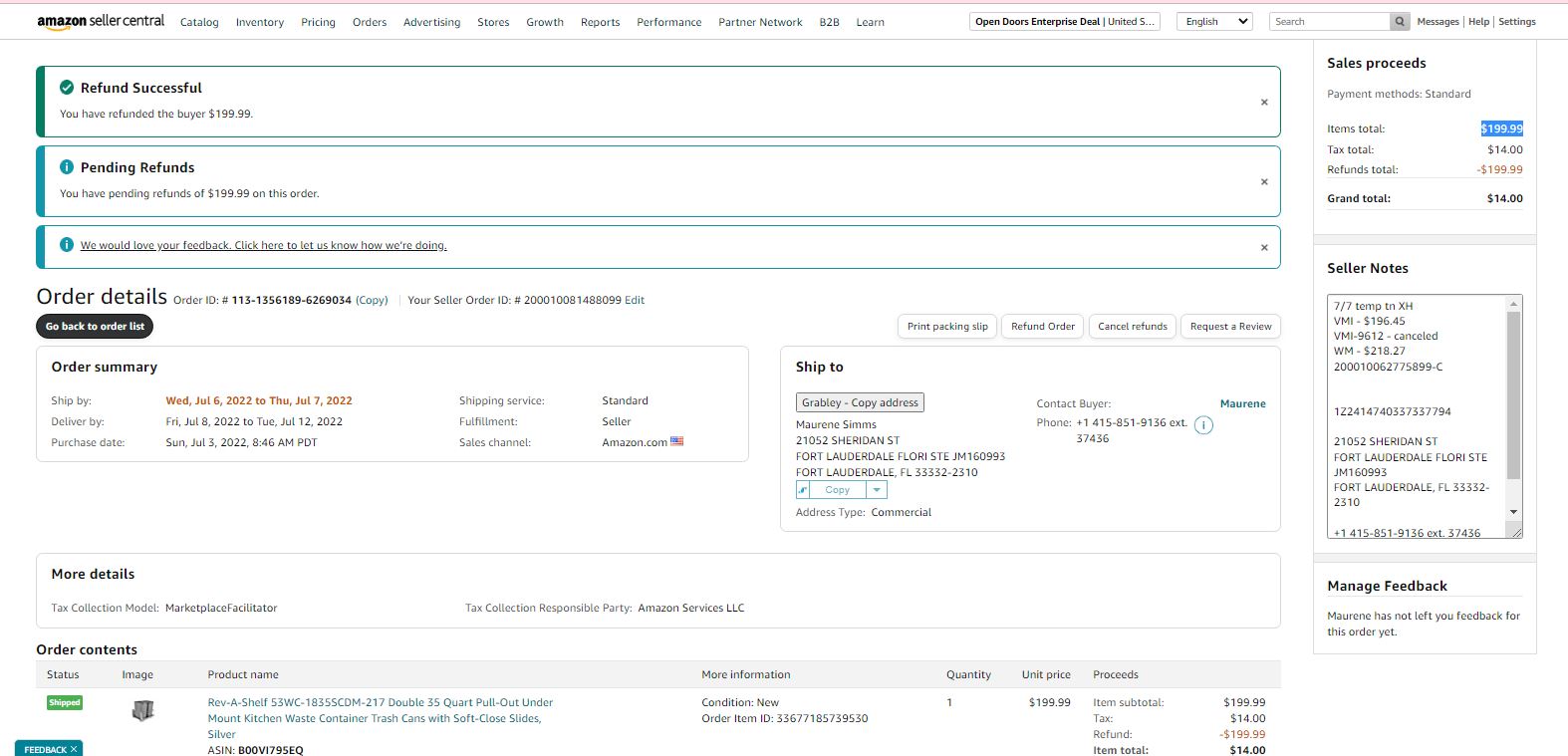
Task: Open the Advertising menu
Action: click(432, 22)
